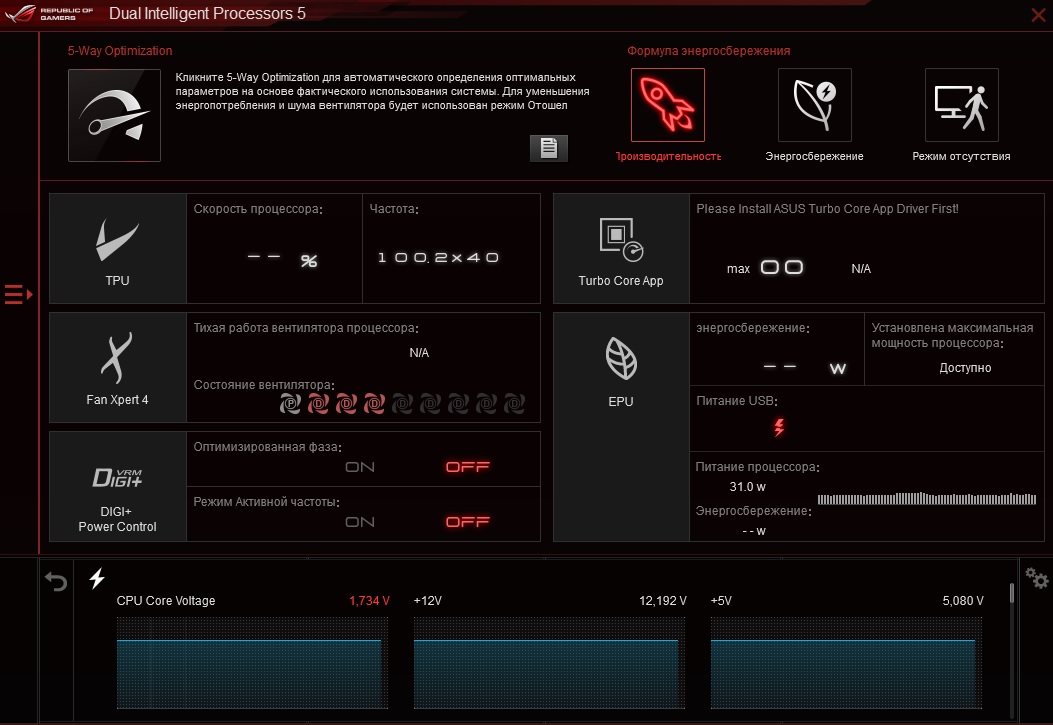Screen dimensions: 1053x725
Task: Select the Производительность rocket mode
Action: tap(668, 105)
